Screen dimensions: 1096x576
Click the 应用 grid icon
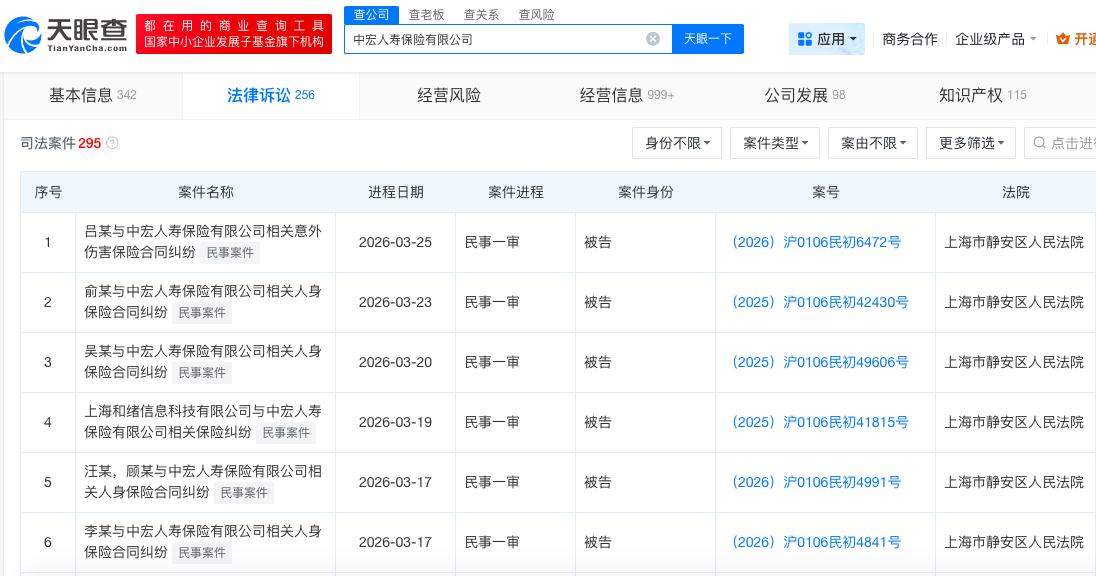pos(804,39)
